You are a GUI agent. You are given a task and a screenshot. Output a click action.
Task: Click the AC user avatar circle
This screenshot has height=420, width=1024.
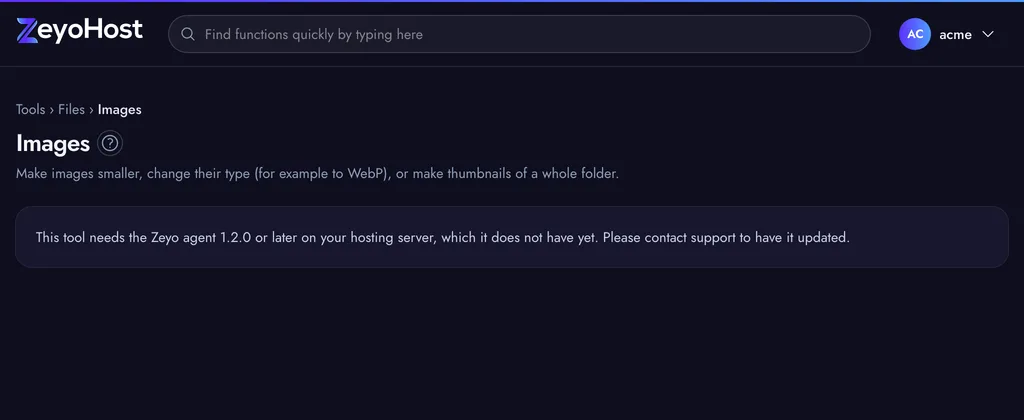pyautogui.click(x=915, y=34)
